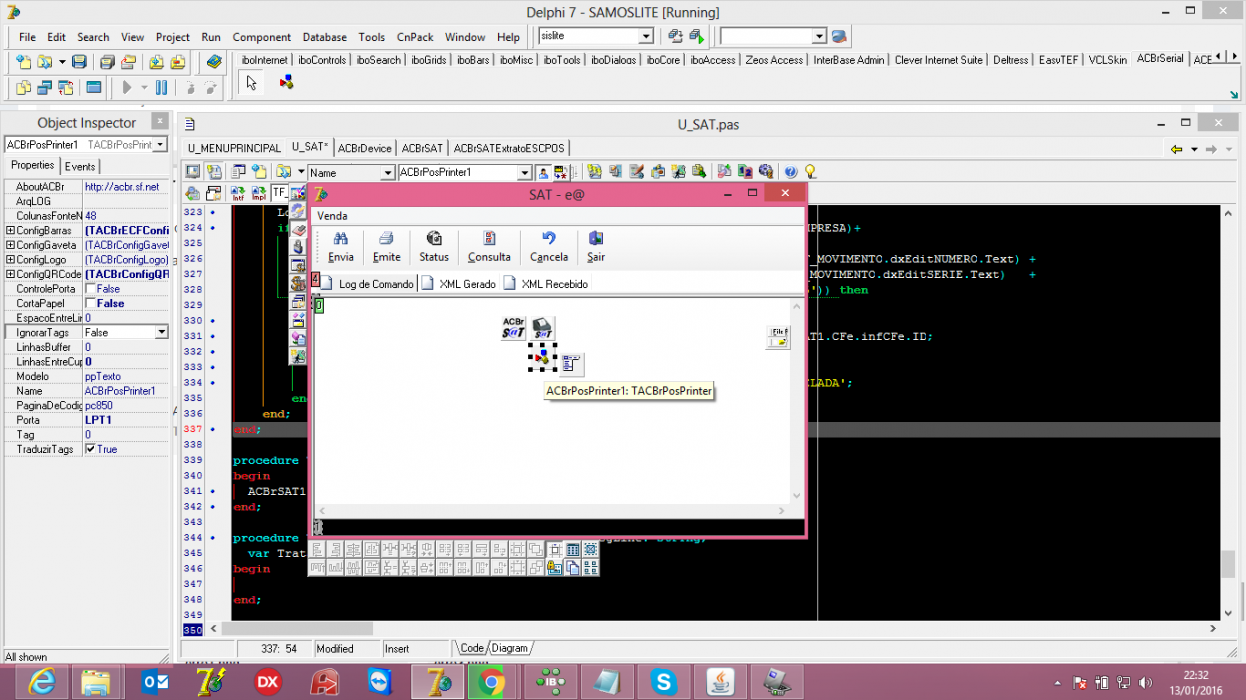Screen dimensions: 1246x700
Task: Click the Intf jump icon in editor toolbar
Action: tap(237, 193)
